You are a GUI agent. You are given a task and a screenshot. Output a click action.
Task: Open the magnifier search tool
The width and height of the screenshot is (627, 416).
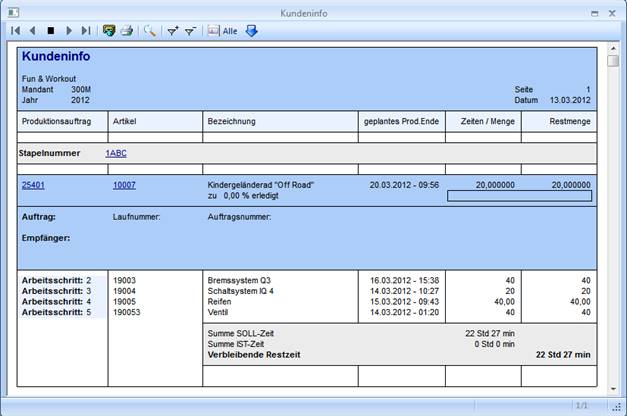[x=151, y=31]
